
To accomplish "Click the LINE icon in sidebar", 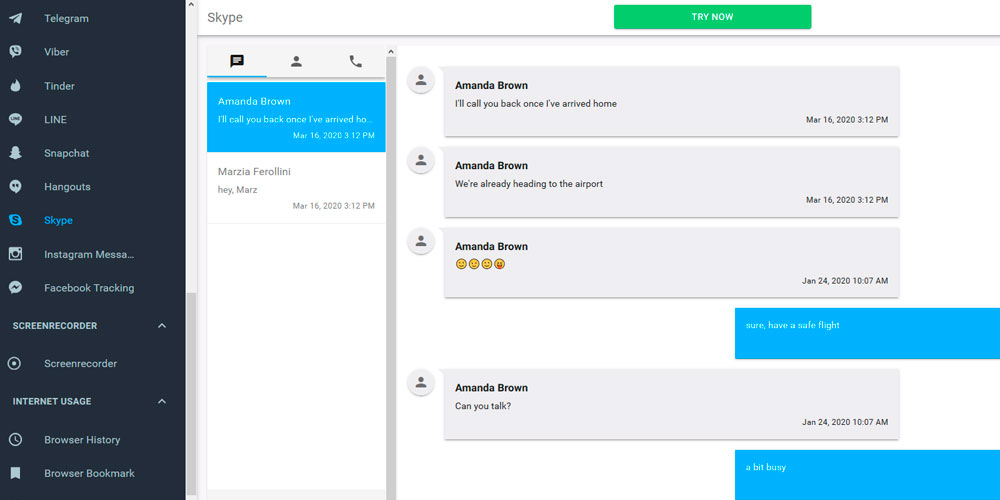I will tap(15, 119).
